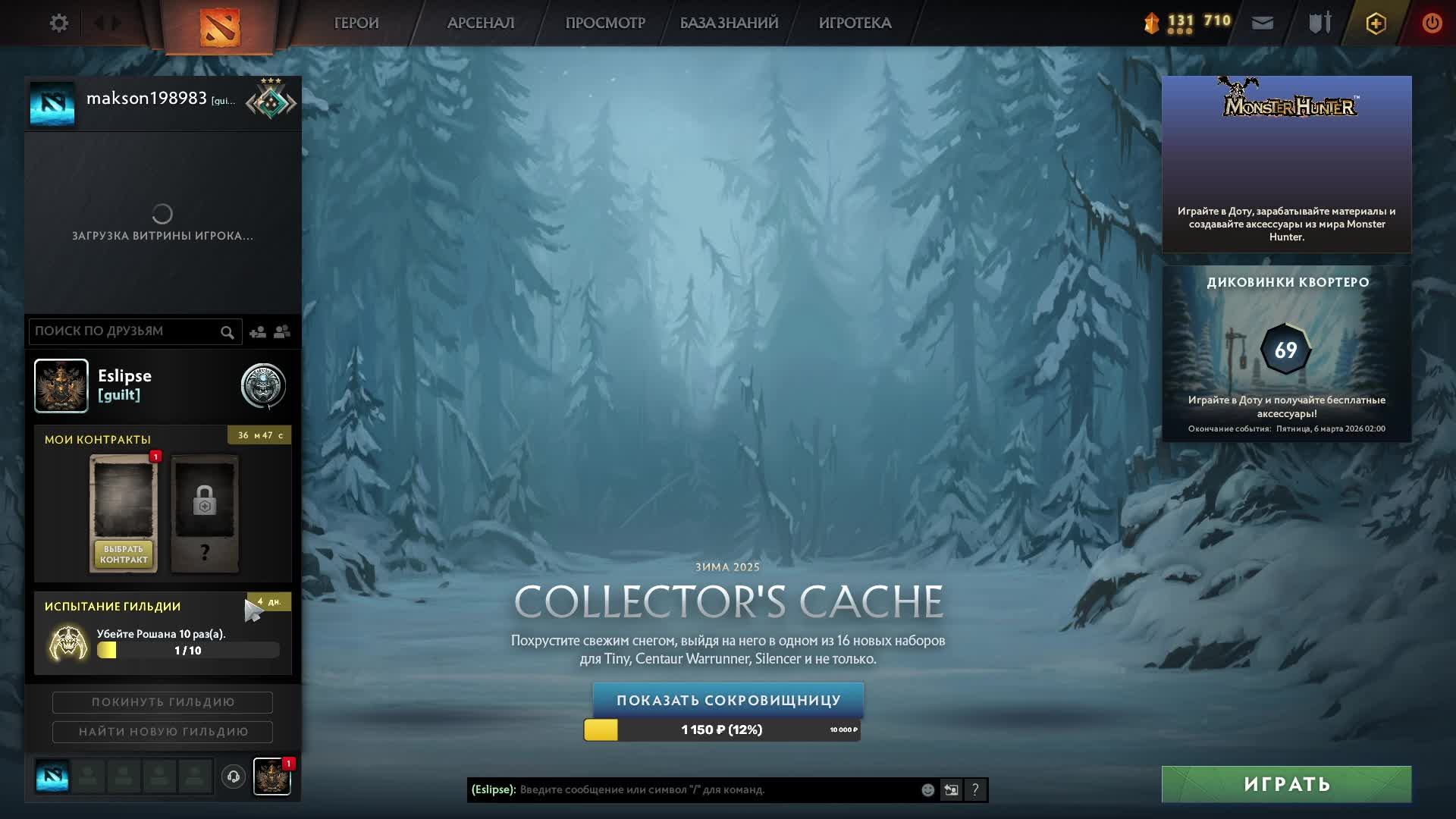This screenshot has height=819, width=1456.
Task: Expand the chat window with popout icon
Action: tap(951, 790)
